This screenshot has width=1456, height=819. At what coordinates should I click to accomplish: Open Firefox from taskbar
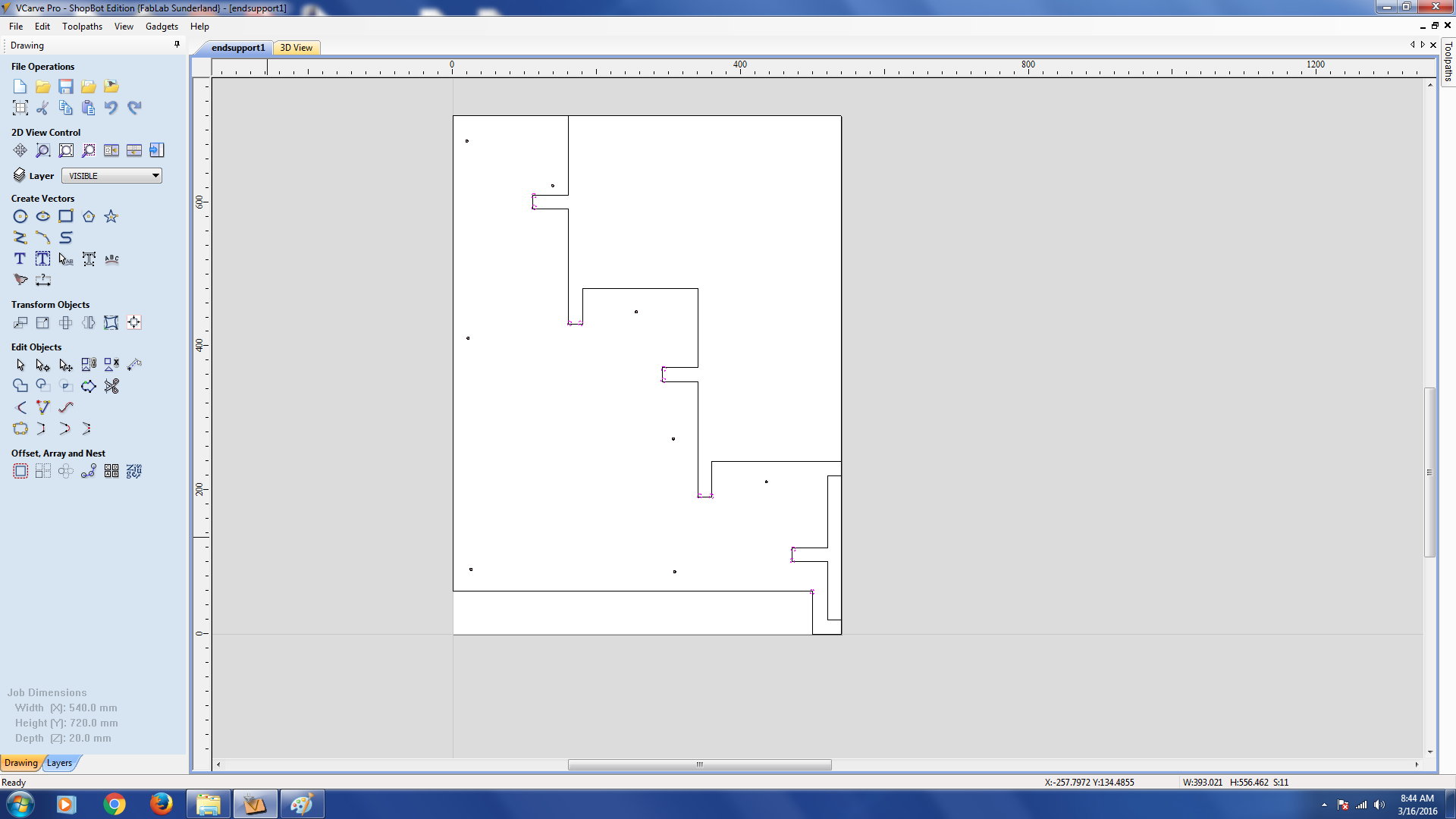161,804
